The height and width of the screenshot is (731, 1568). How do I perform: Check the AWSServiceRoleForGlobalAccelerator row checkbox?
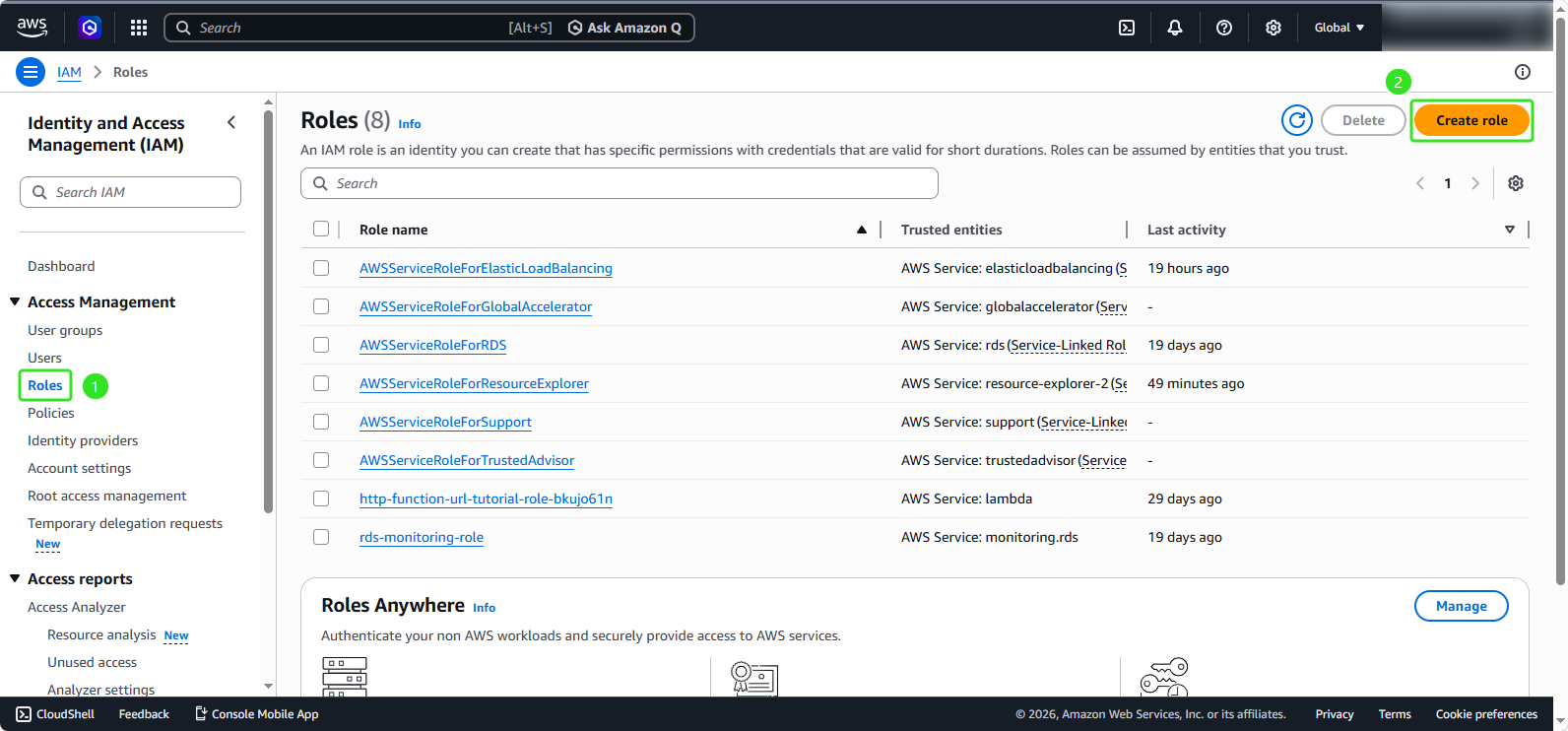321,306
